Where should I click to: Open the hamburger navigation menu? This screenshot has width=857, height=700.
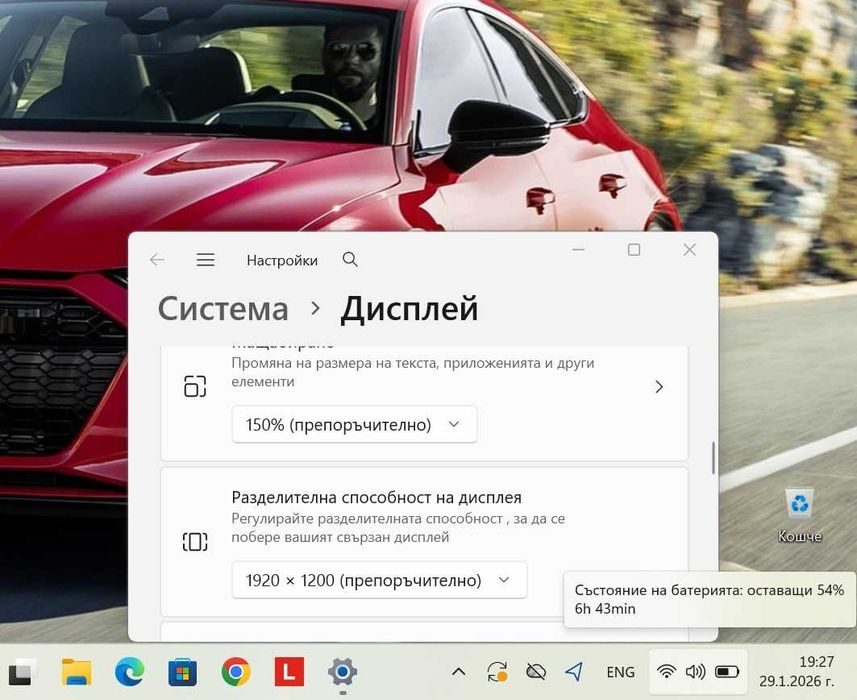pyautogui.click(x=206, y=260)
